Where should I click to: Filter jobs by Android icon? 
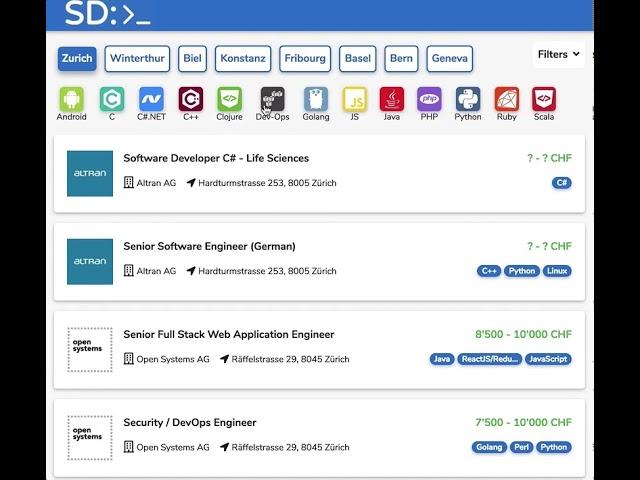click(x=71, y=99)
